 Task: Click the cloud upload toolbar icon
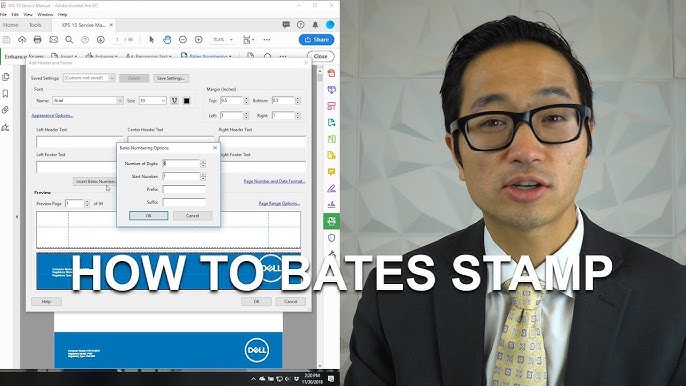[22, 40]
